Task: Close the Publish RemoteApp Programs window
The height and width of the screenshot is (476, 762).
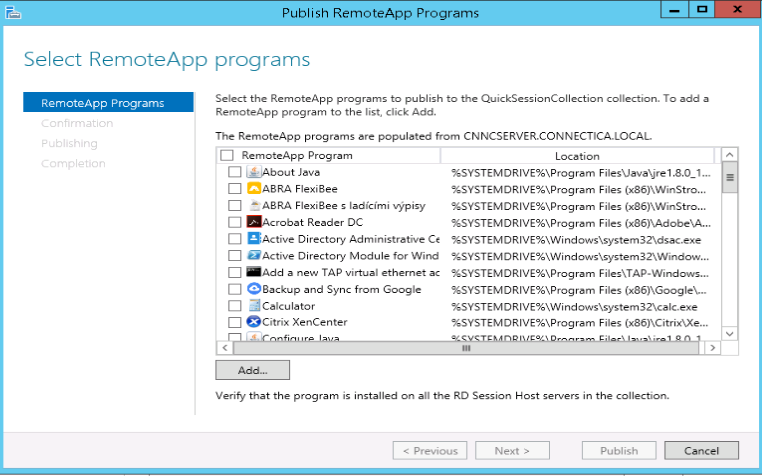Action: [737, 9]
